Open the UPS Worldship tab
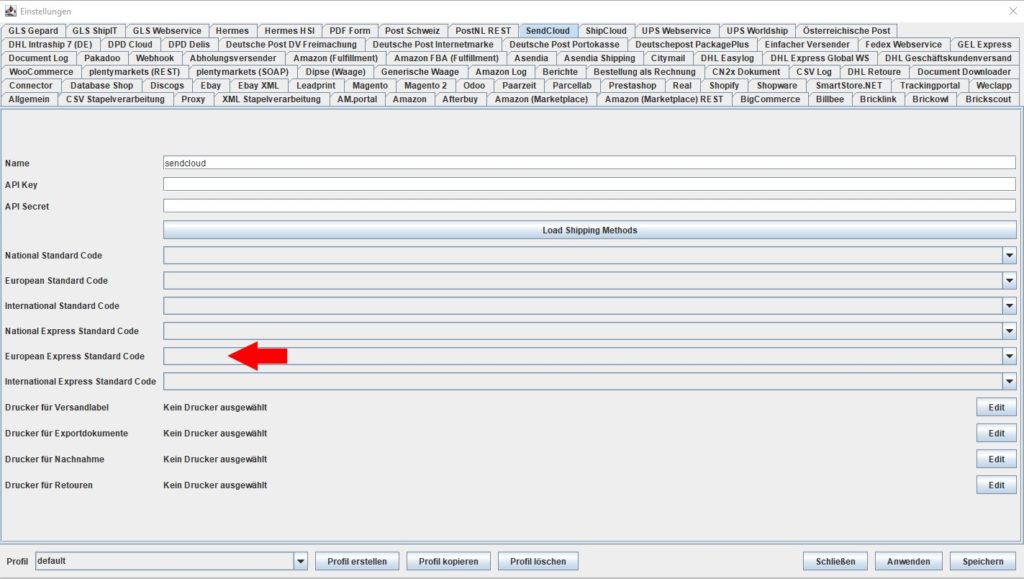The width and height of the screenshot is (1024, 579). coord(757,31)
